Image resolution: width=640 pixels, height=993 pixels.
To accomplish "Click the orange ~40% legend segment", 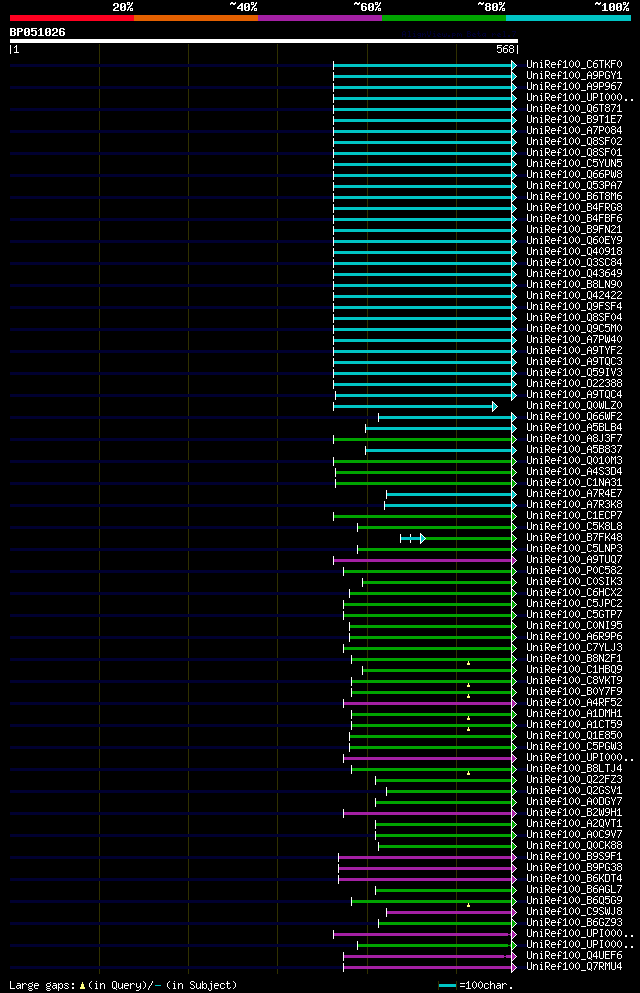I will pos(196,18).
